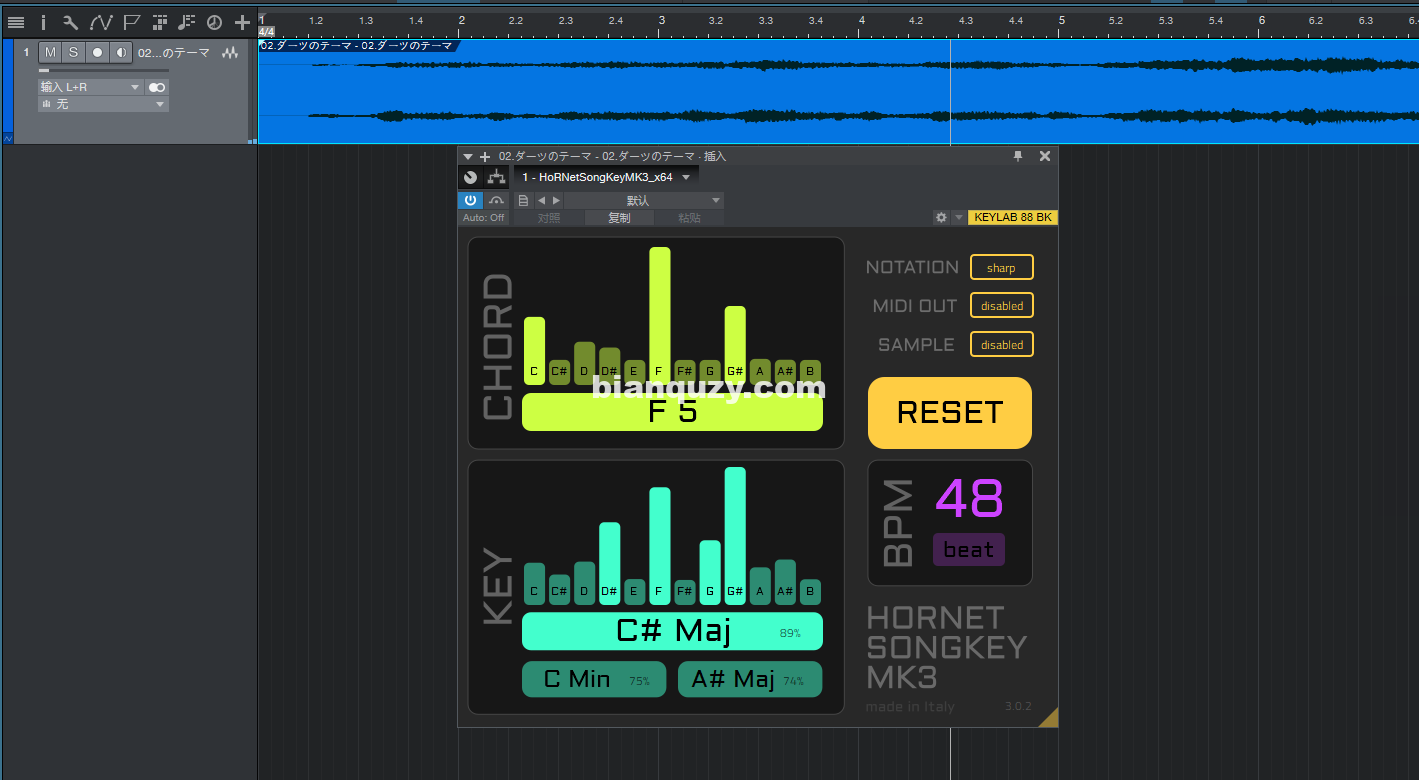Screen dimensions: 1419x780
Task: Click track name 02...のテーマ
Action: pyautogui.click(x=174, y=53)
